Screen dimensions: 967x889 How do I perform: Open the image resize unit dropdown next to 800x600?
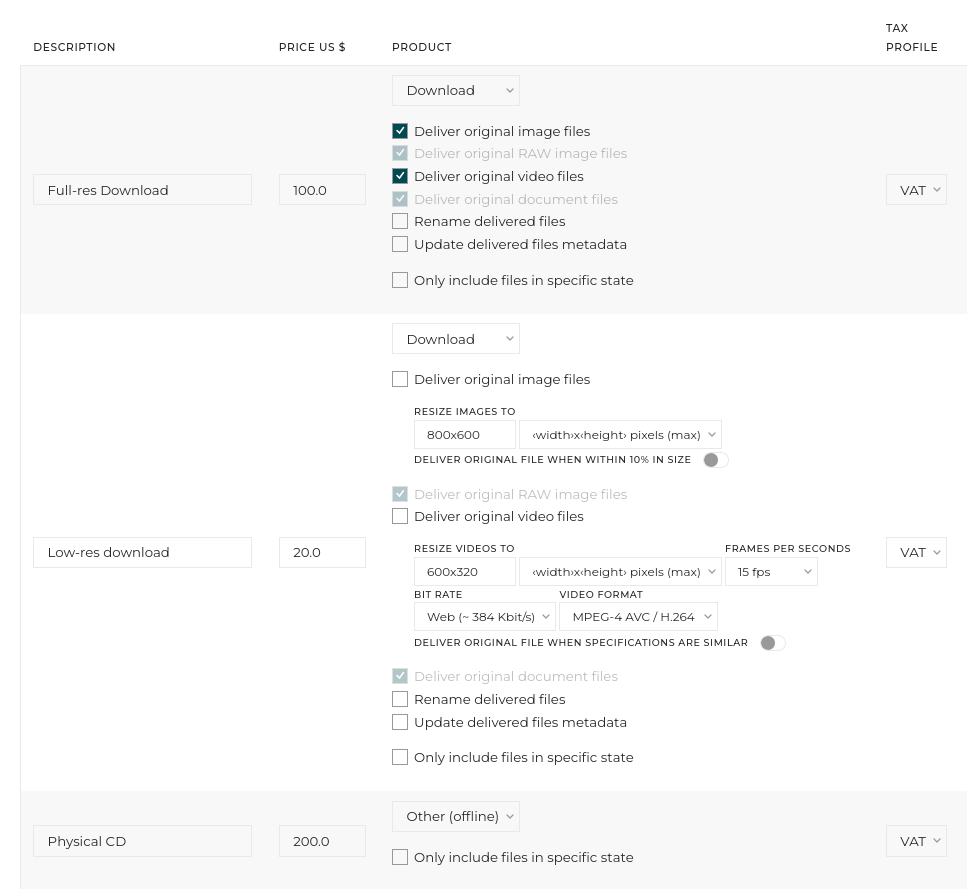tap(620, 434)
